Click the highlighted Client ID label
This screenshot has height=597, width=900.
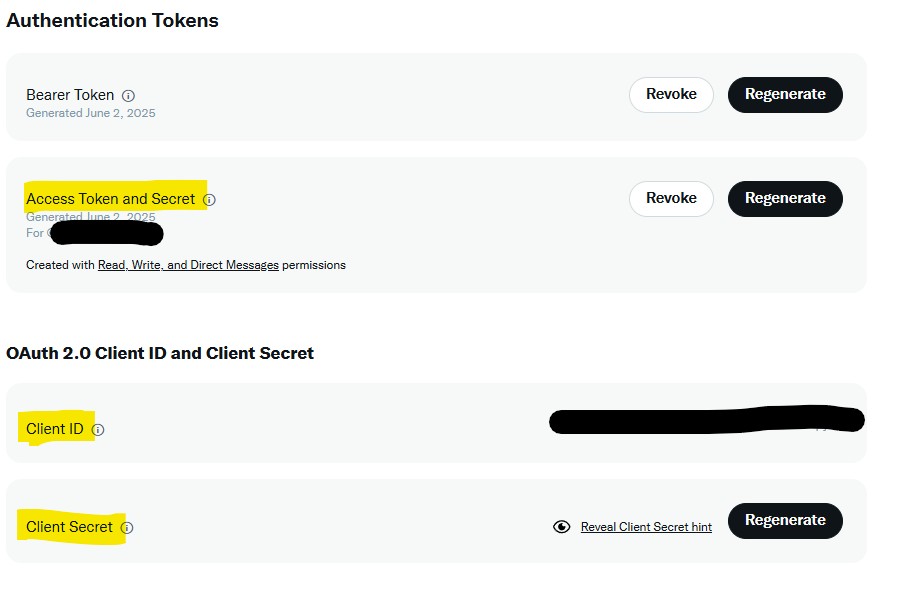[55, 429]
